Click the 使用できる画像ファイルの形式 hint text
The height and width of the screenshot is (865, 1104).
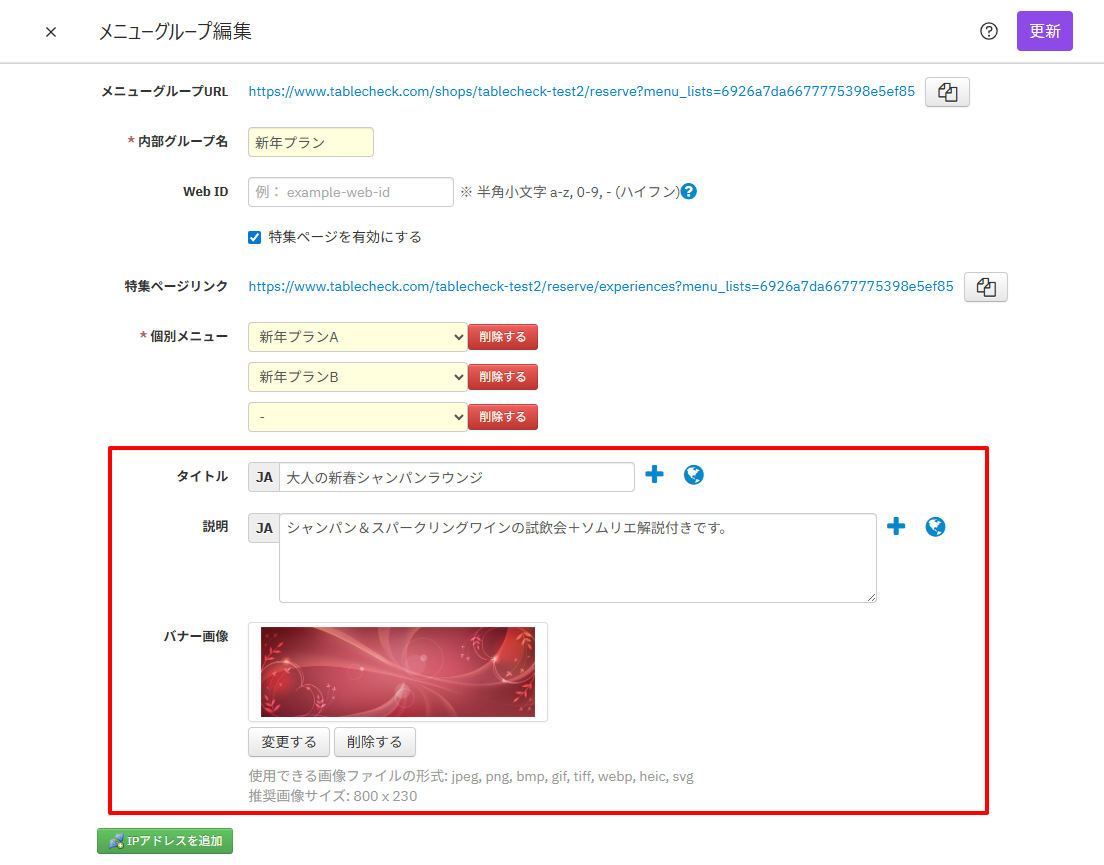point(471,776)
